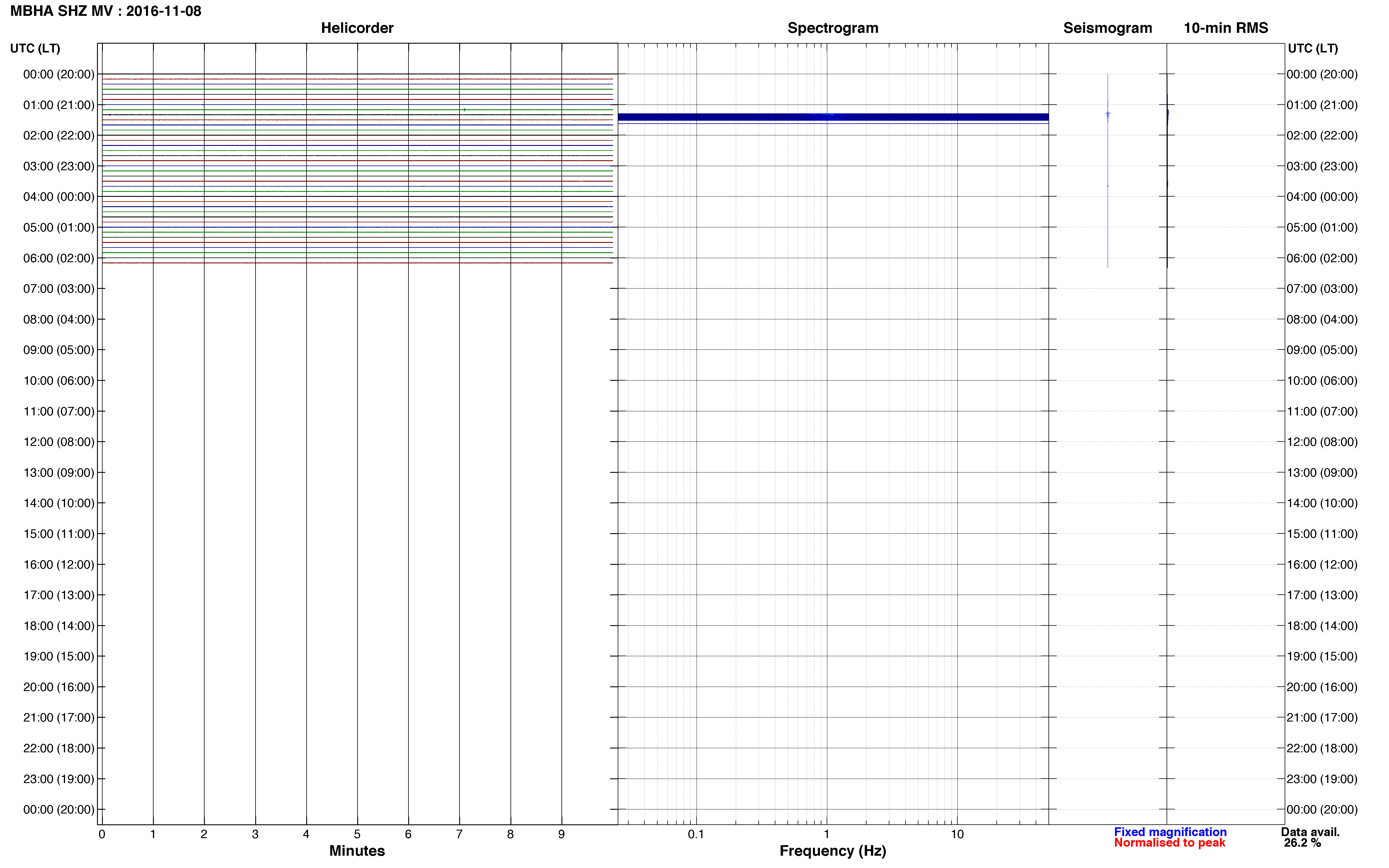Screen dimensions: 1389x868
Task: Click the right '12:00 (08:00)' time label
Action: tap(1322, 442)
